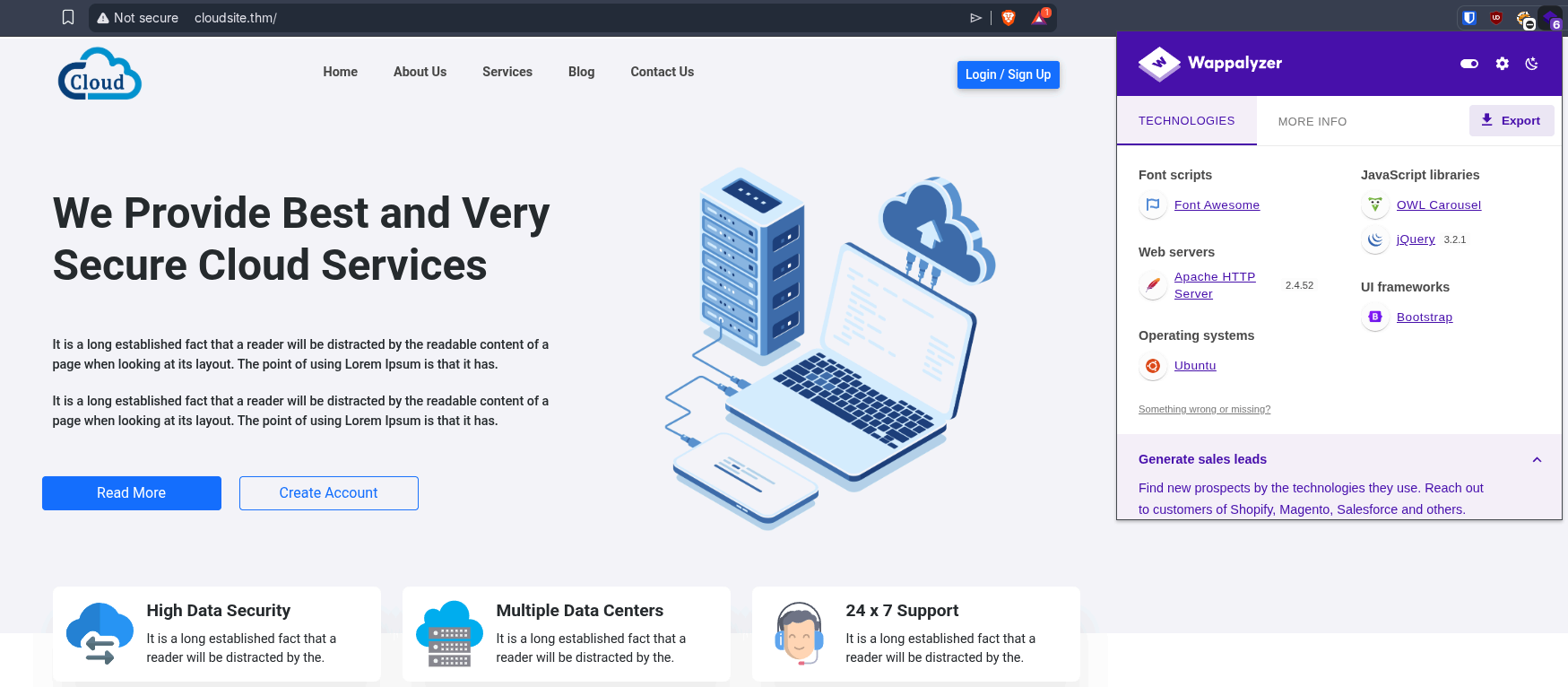Open Wappalyzer settings gear
Screen dimensions: 1568x687
[x=1502, y=64]
